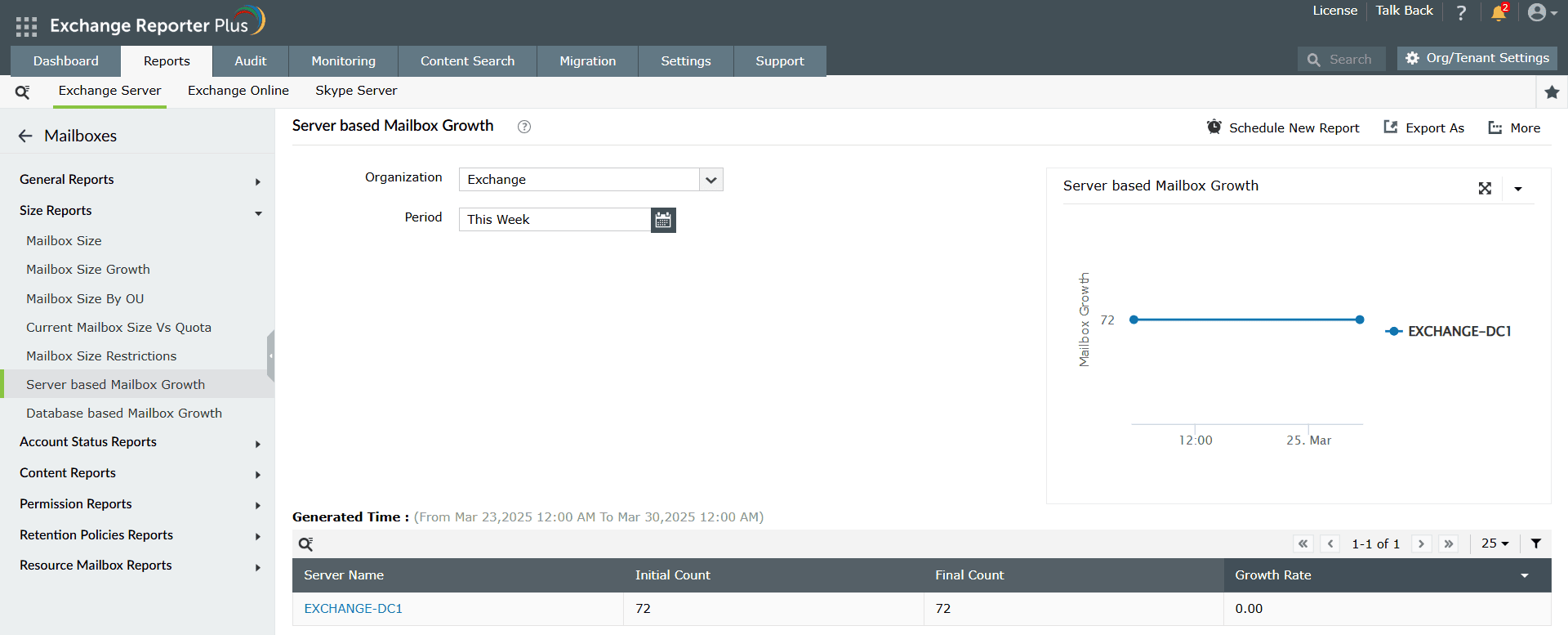Click the License link
Screen dimensions: 1568x635
click(x=1335, y=11)
